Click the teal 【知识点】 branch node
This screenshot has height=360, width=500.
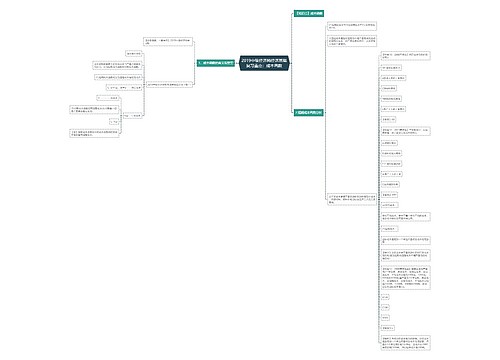coord(309,14)
